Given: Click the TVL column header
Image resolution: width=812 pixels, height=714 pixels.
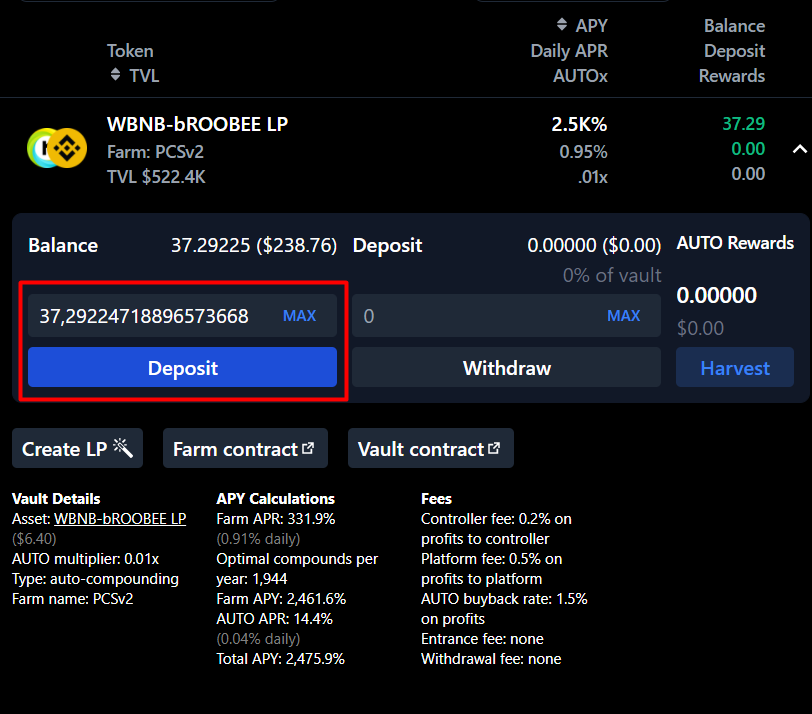Looking at the screenshot, I should point(144,76).
